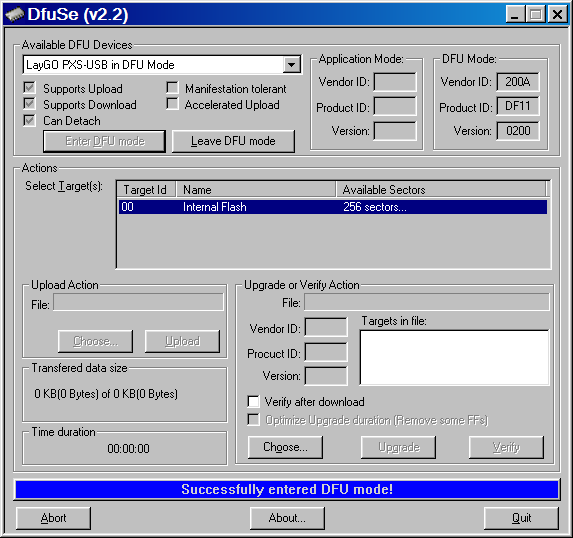Click the Name column header
Viewport: 573px width, 538px height.
(x=256, y=190)
